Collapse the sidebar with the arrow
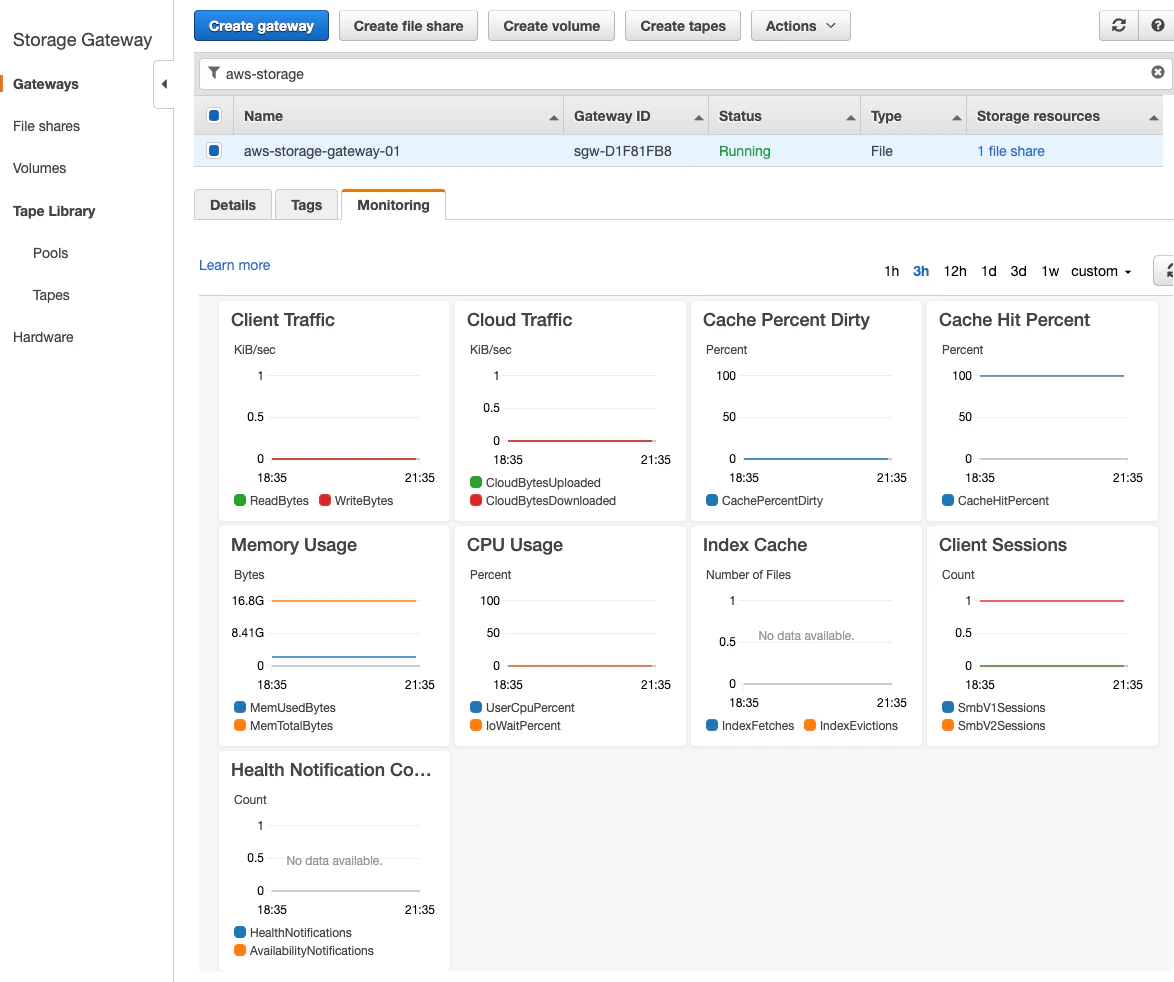The image size is (1174, 982). point(166,84)
